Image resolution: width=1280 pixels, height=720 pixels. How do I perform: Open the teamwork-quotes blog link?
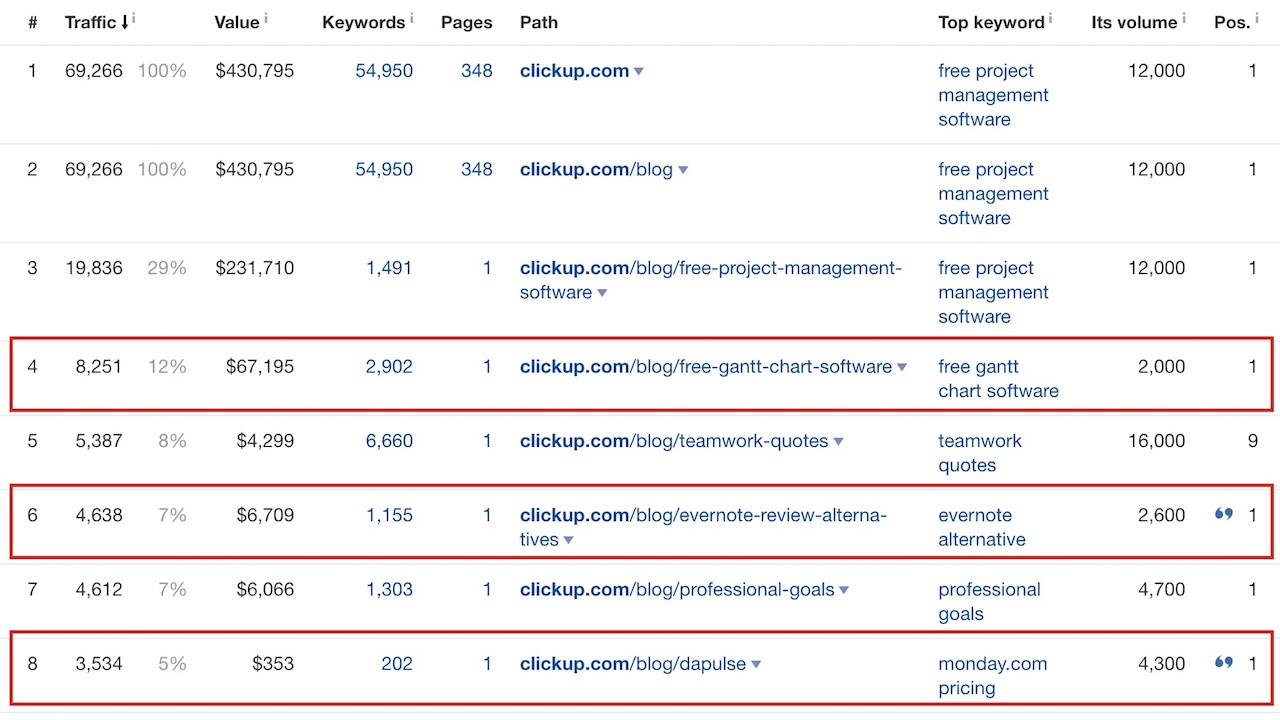(674, 441)
